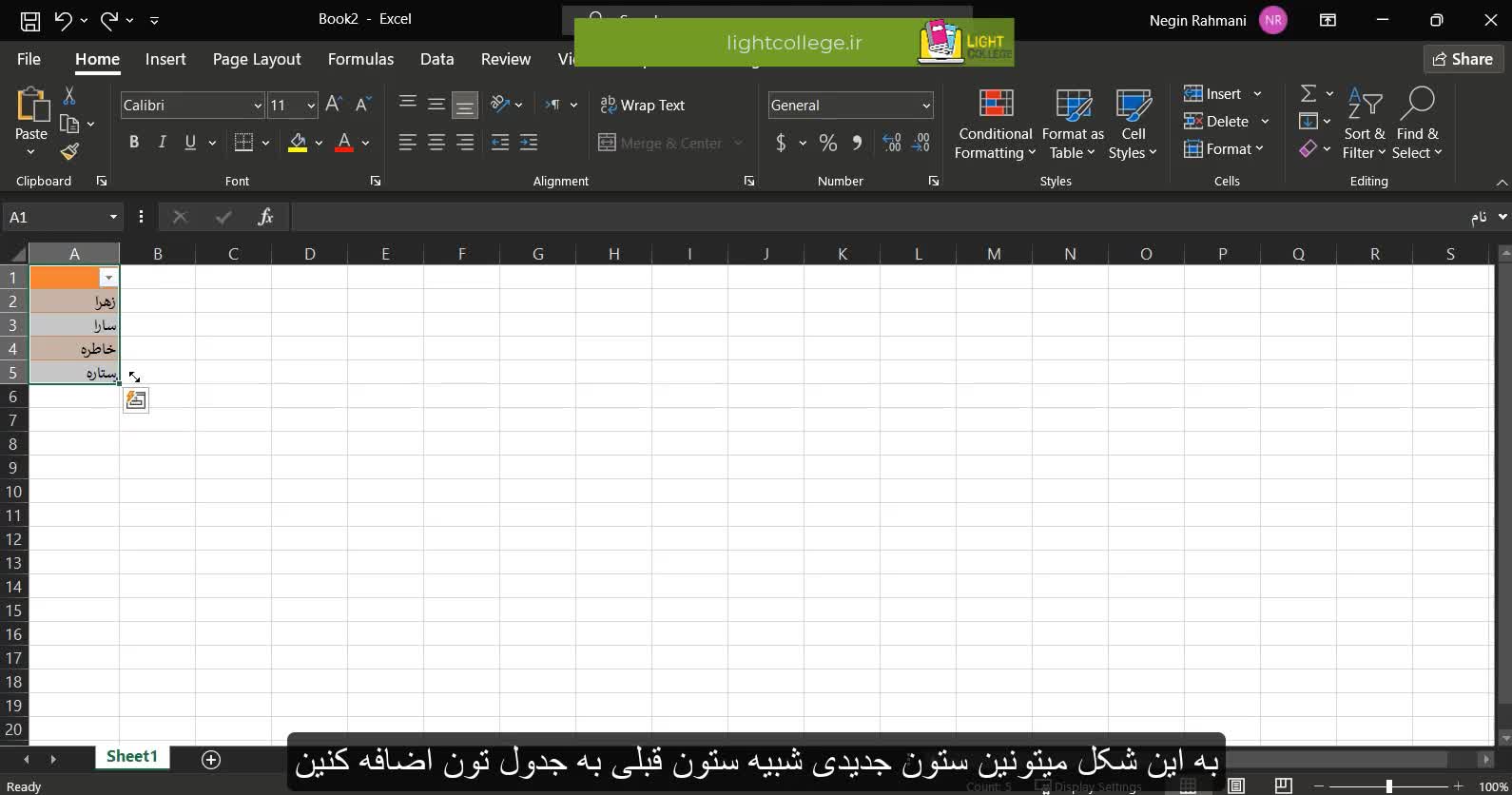The height and width of the screenshot is (795, 1512).
Task: Open the filter dropdown in cell A1
Action: point(108,278)
